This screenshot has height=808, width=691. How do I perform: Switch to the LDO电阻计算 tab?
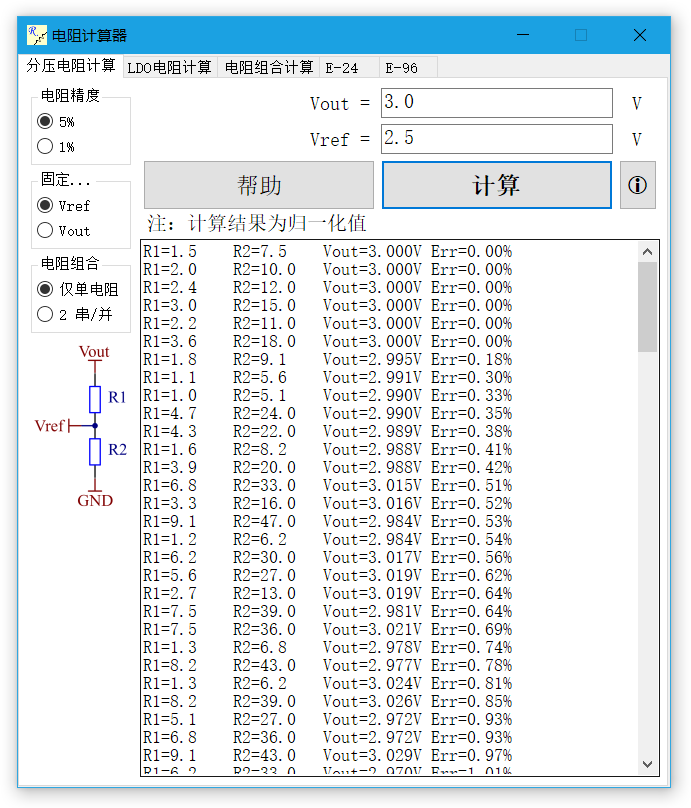(x=170, y=68)
